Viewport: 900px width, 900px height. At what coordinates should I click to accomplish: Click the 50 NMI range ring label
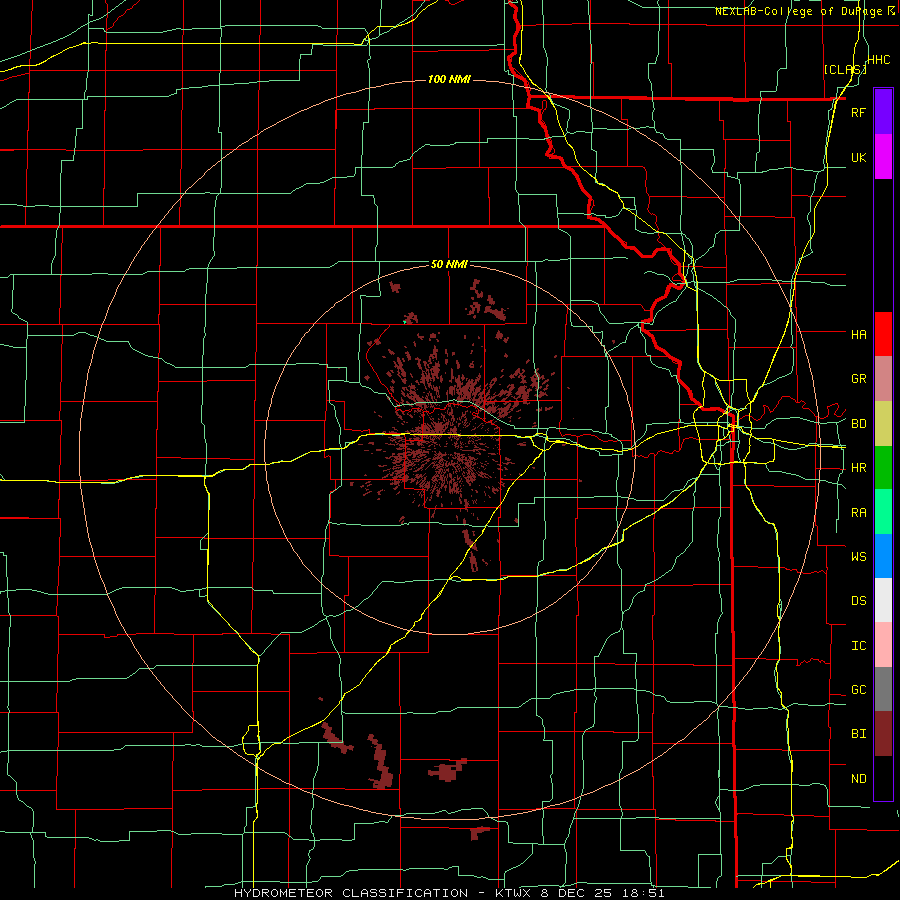click(x=449, y=265)
